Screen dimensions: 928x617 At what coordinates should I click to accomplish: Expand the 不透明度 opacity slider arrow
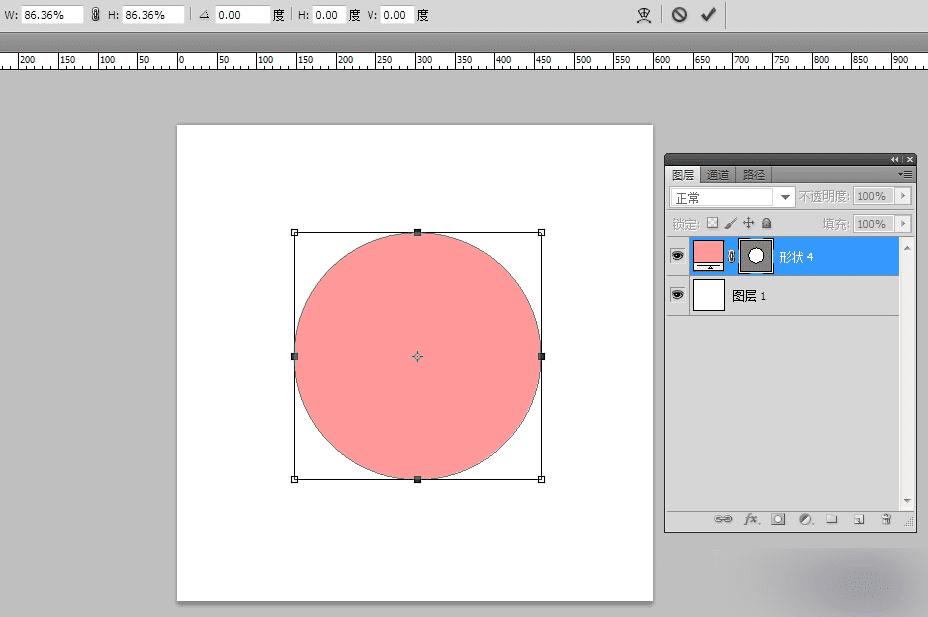pyautogui.click(x=903, y=197)
